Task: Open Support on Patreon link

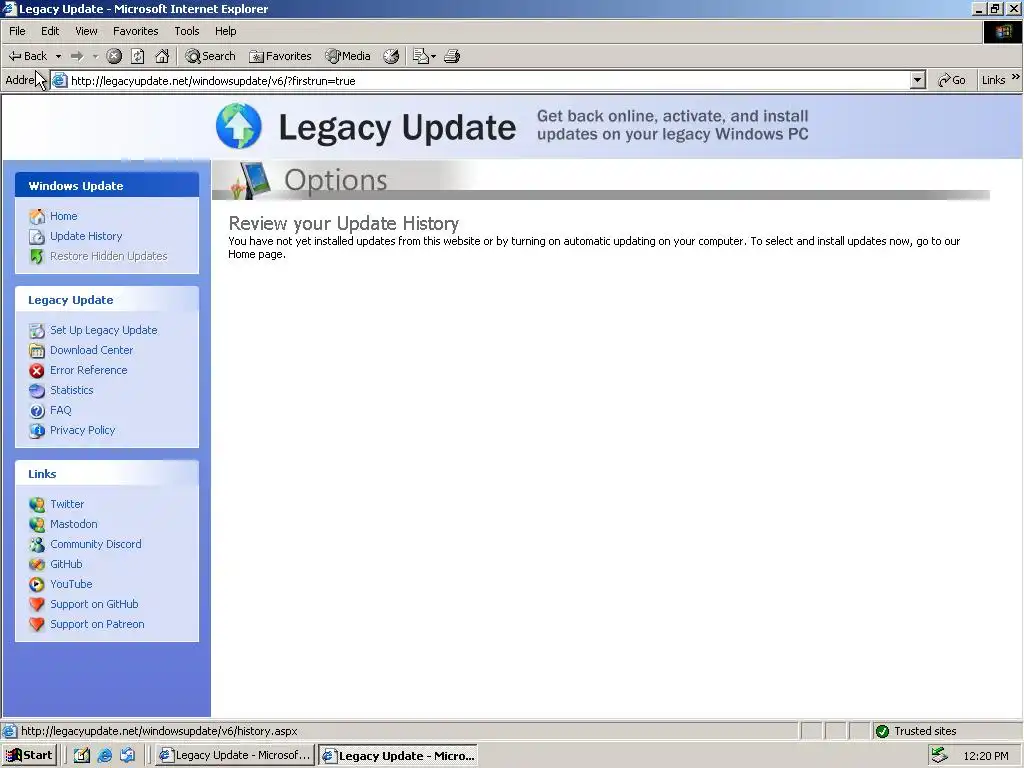Action: (x=97, y=624)
